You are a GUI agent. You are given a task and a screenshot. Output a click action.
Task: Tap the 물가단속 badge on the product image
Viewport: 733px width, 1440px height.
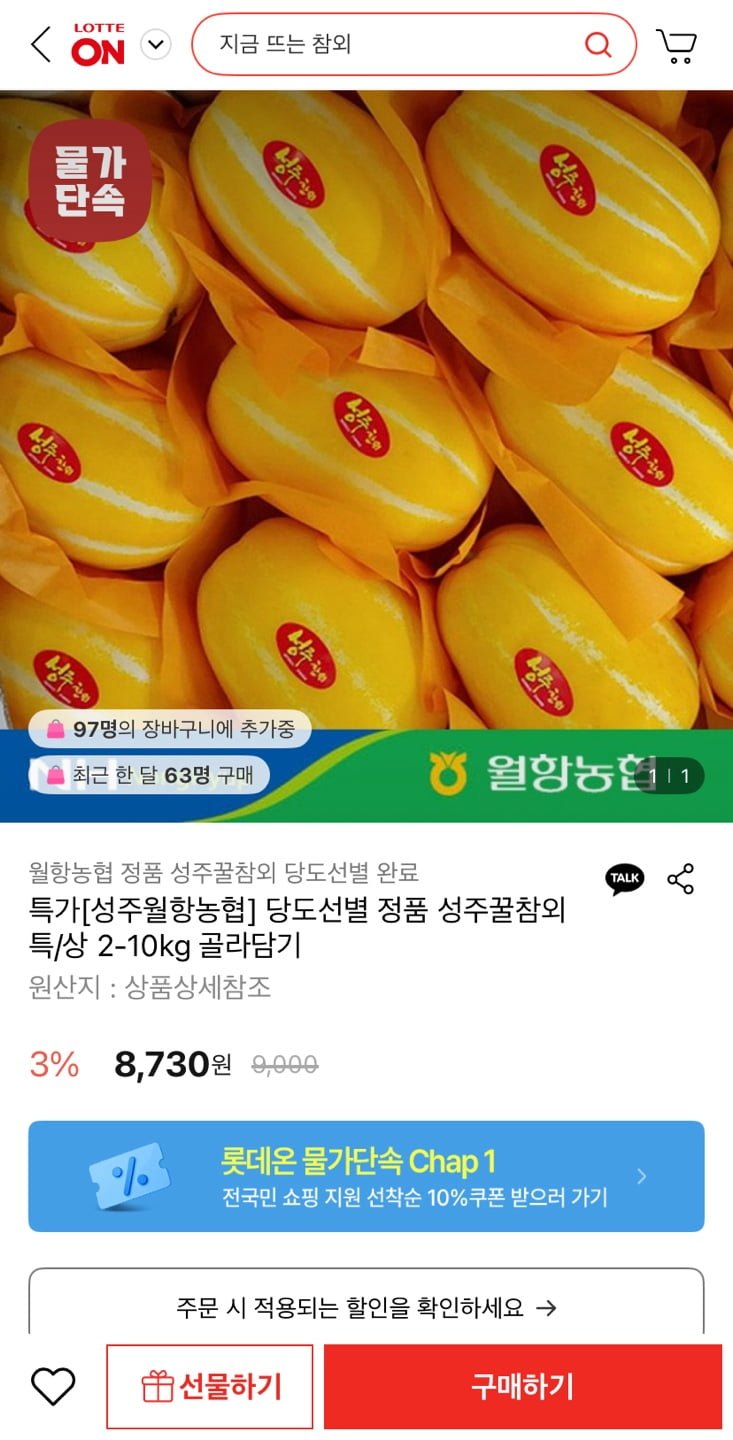(x=89, y=180)
